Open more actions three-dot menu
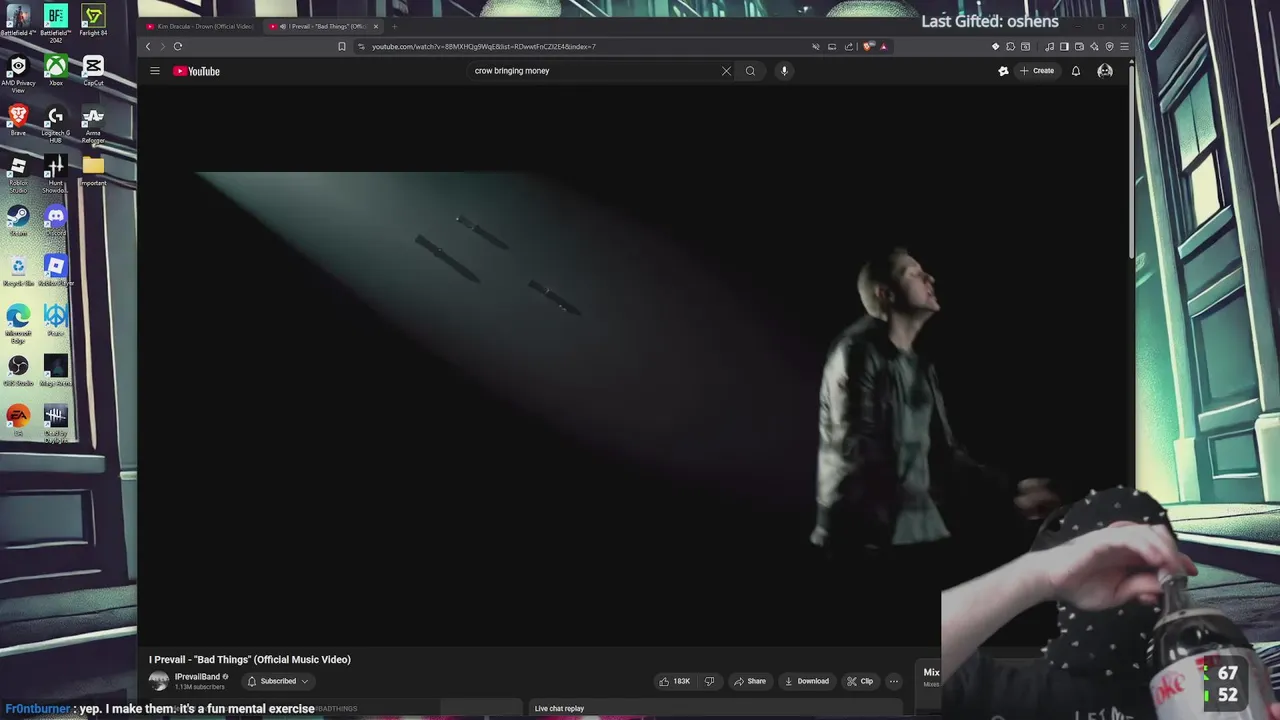 tap(894, 681)
